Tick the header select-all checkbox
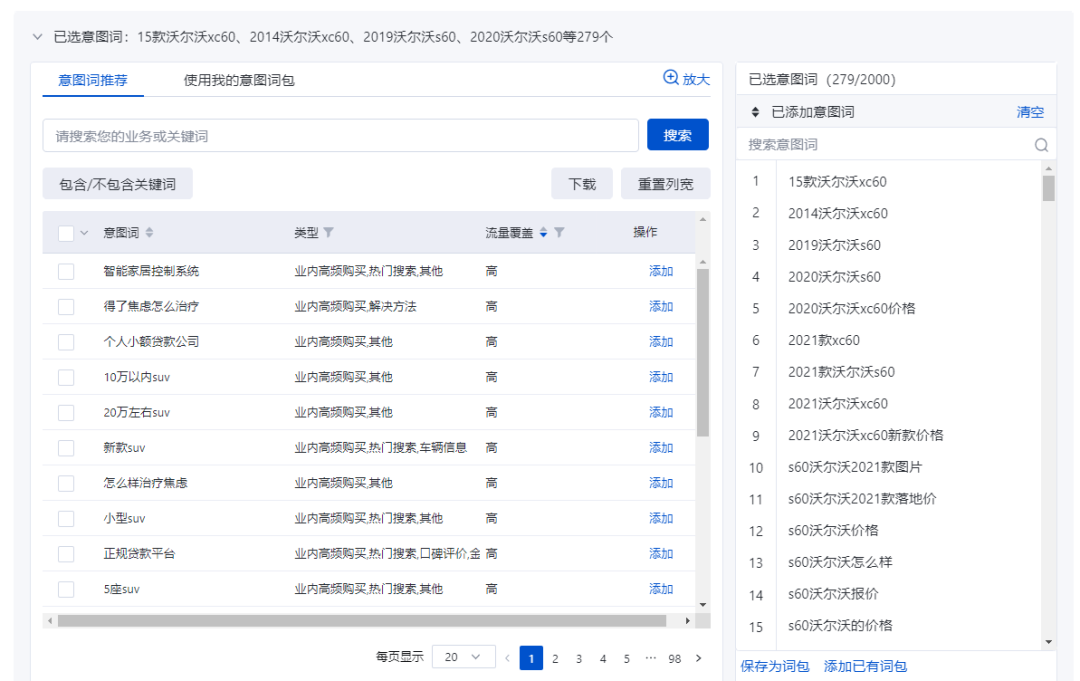 click(x=66, y=233)
